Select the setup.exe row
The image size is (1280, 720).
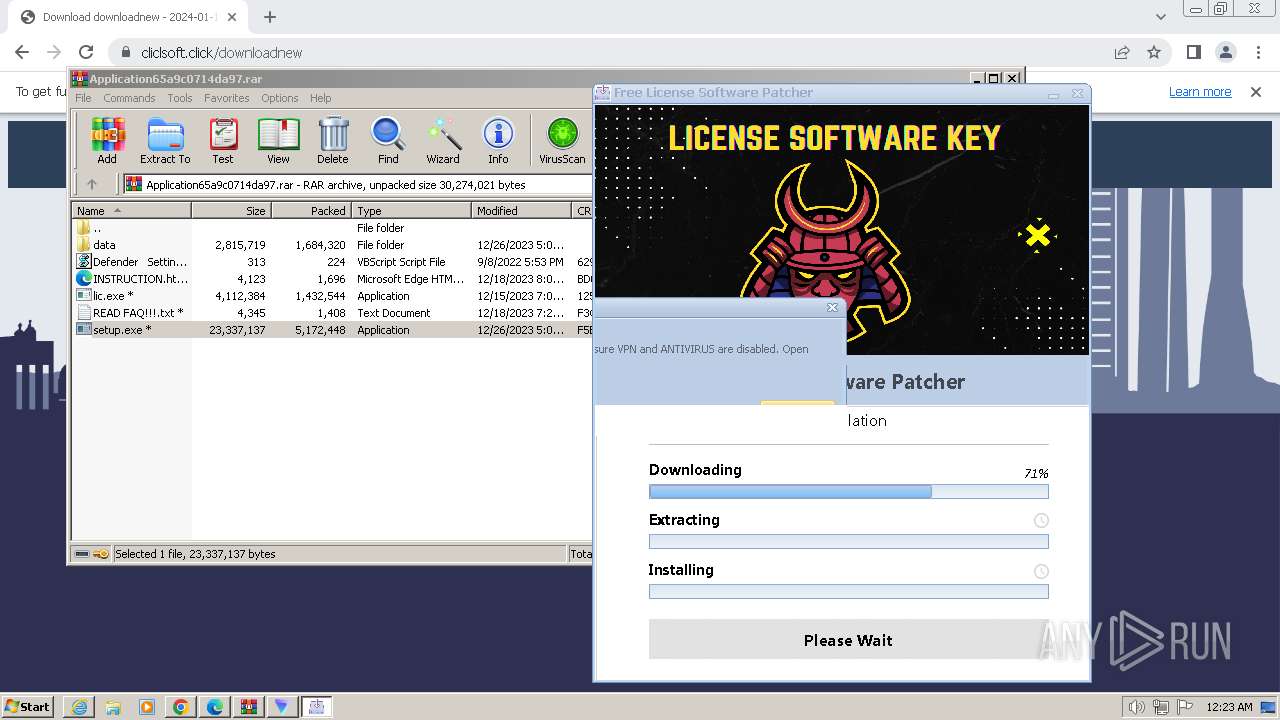333,330
